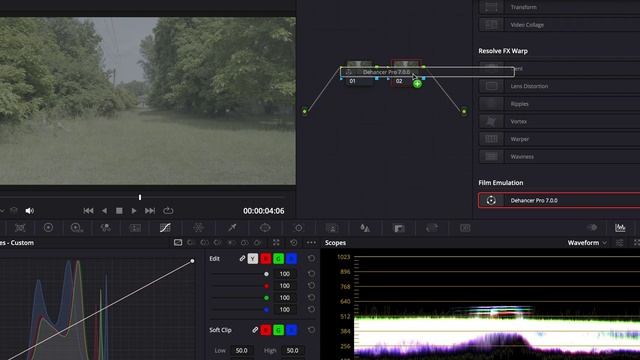
Task: Select Dehancer Pro 7.0.0 under Film Emulation
Action: tap(559, 200)
